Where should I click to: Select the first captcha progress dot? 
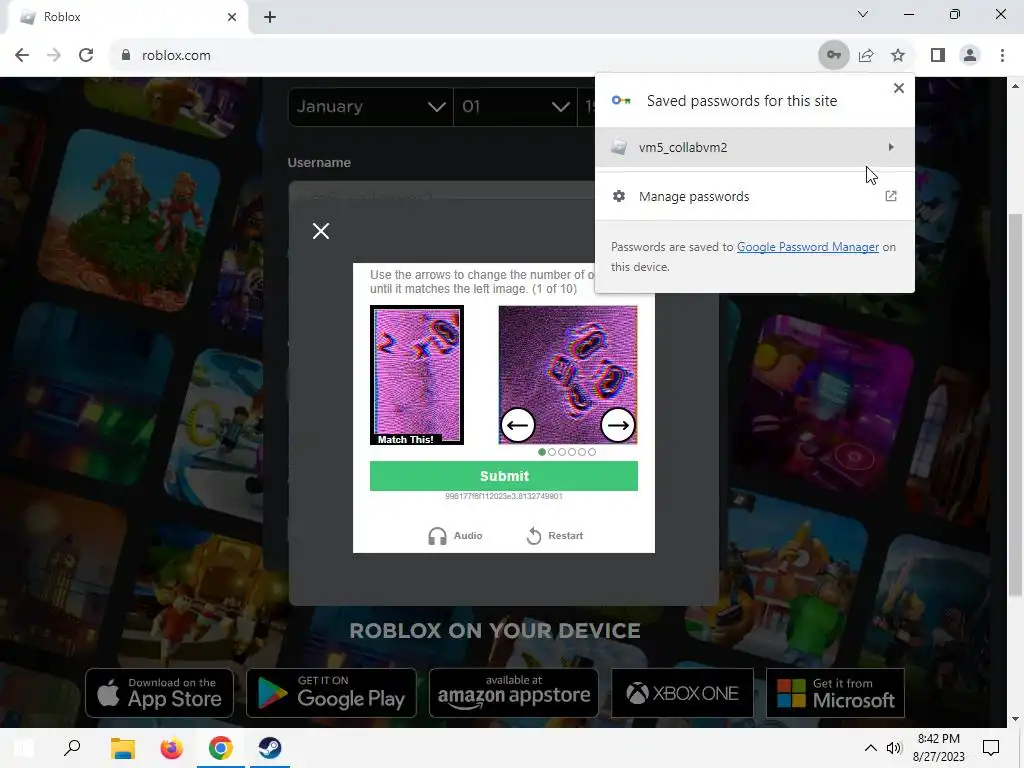(542, 452)
